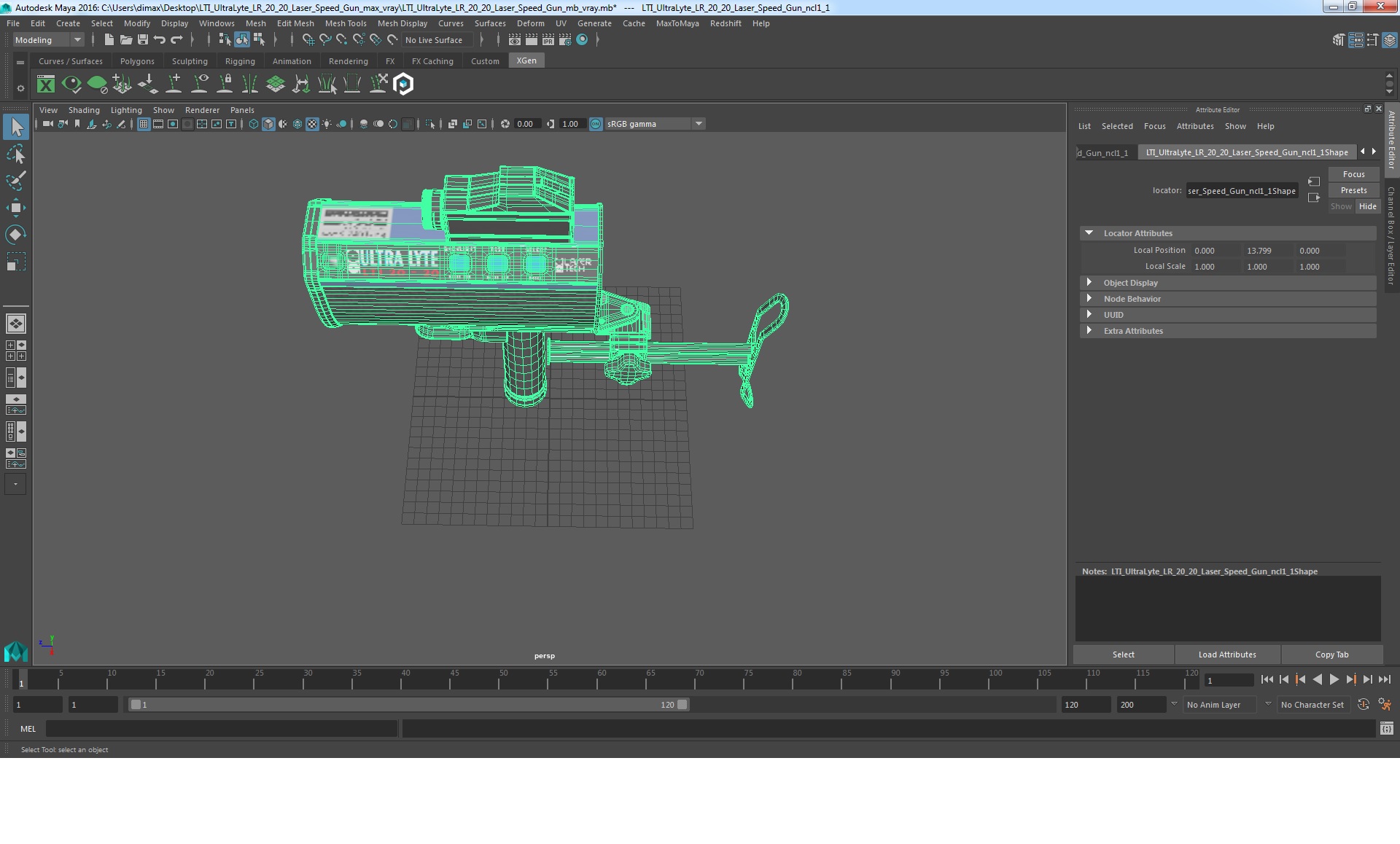Click range slider bar handle end

pos(682,705)
